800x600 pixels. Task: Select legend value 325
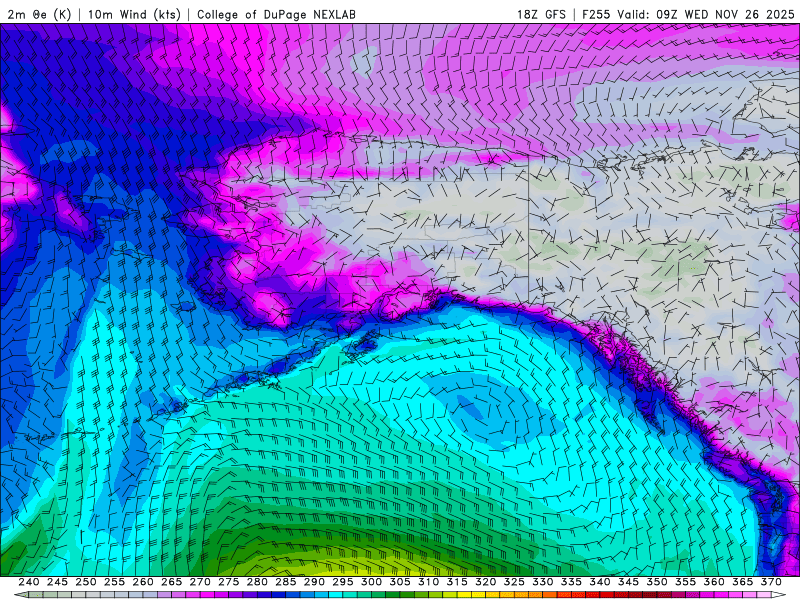(x=514, y=582)
